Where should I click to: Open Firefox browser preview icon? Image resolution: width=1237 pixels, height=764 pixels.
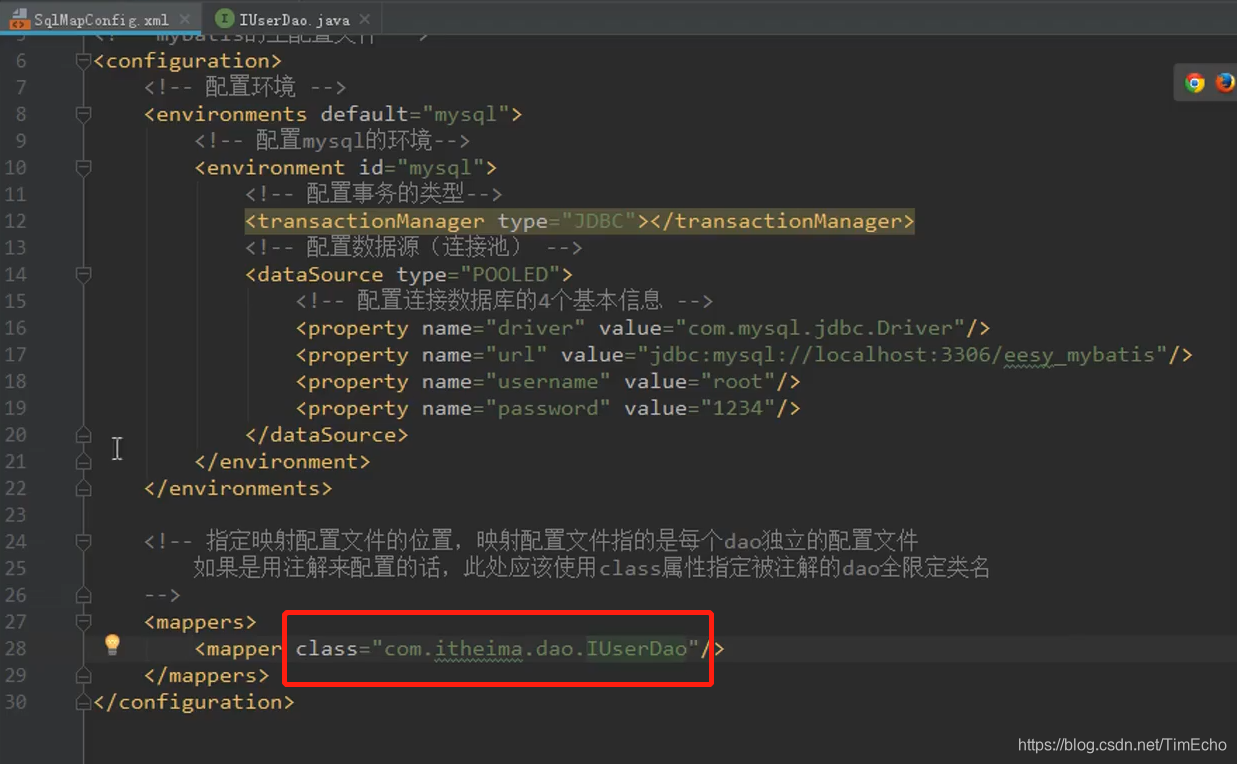click(x=1225, y=83)
